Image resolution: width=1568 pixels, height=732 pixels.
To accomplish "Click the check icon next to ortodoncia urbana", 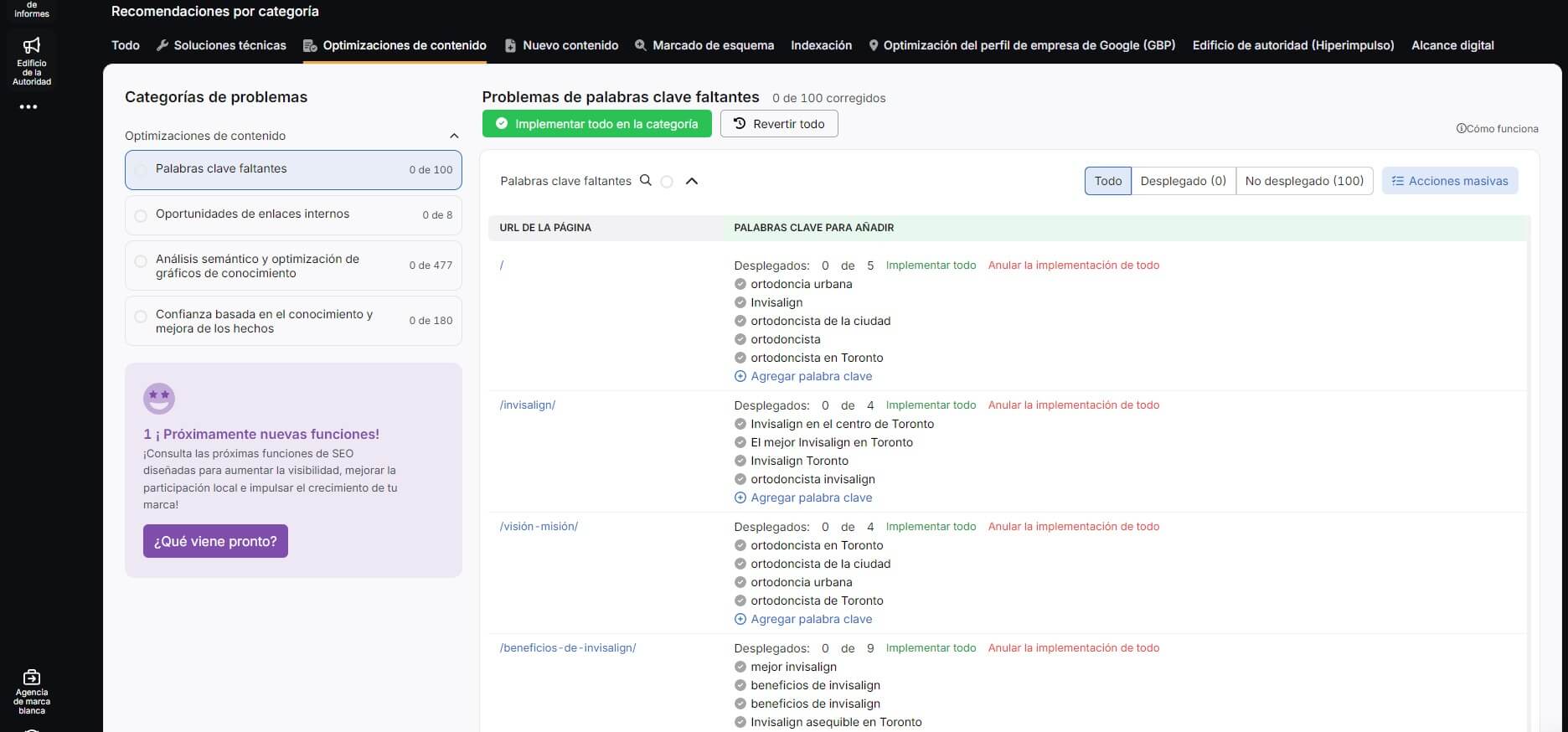I will 740,284.
